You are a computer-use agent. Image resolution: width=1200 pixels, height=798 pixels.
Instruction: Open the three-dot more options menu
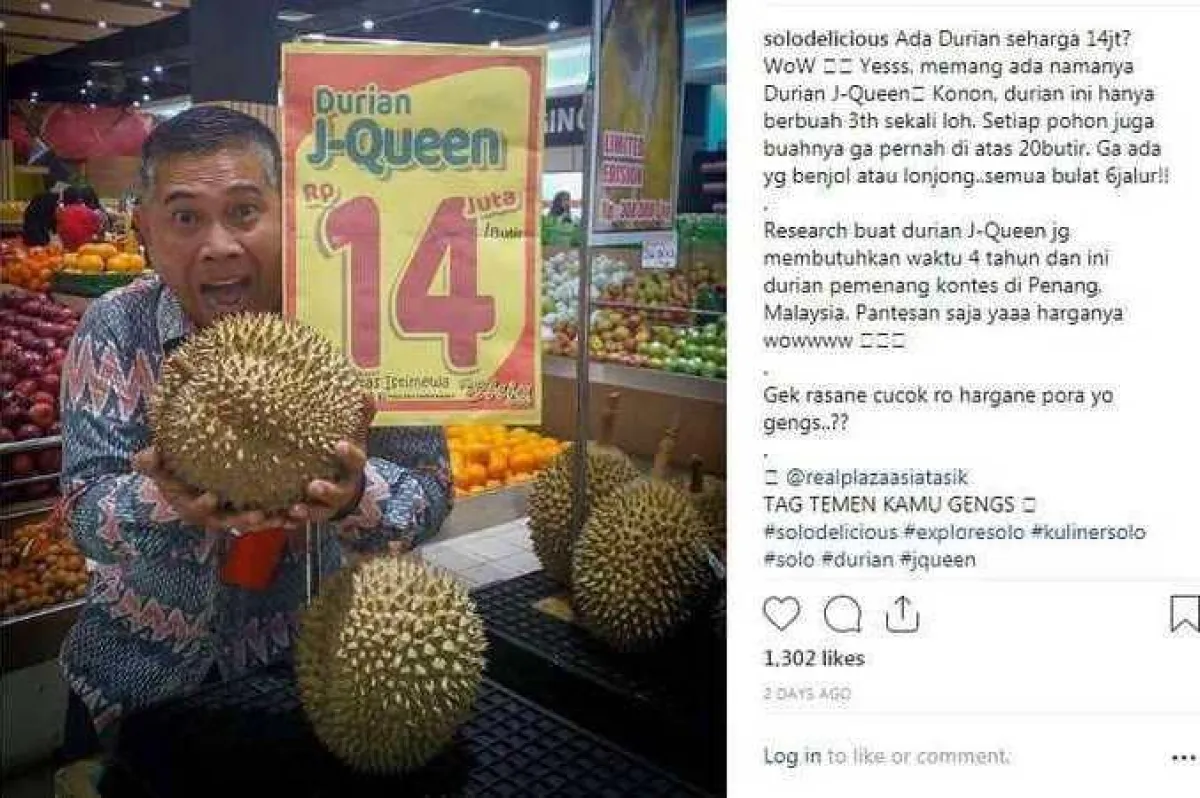[1183, 758]
